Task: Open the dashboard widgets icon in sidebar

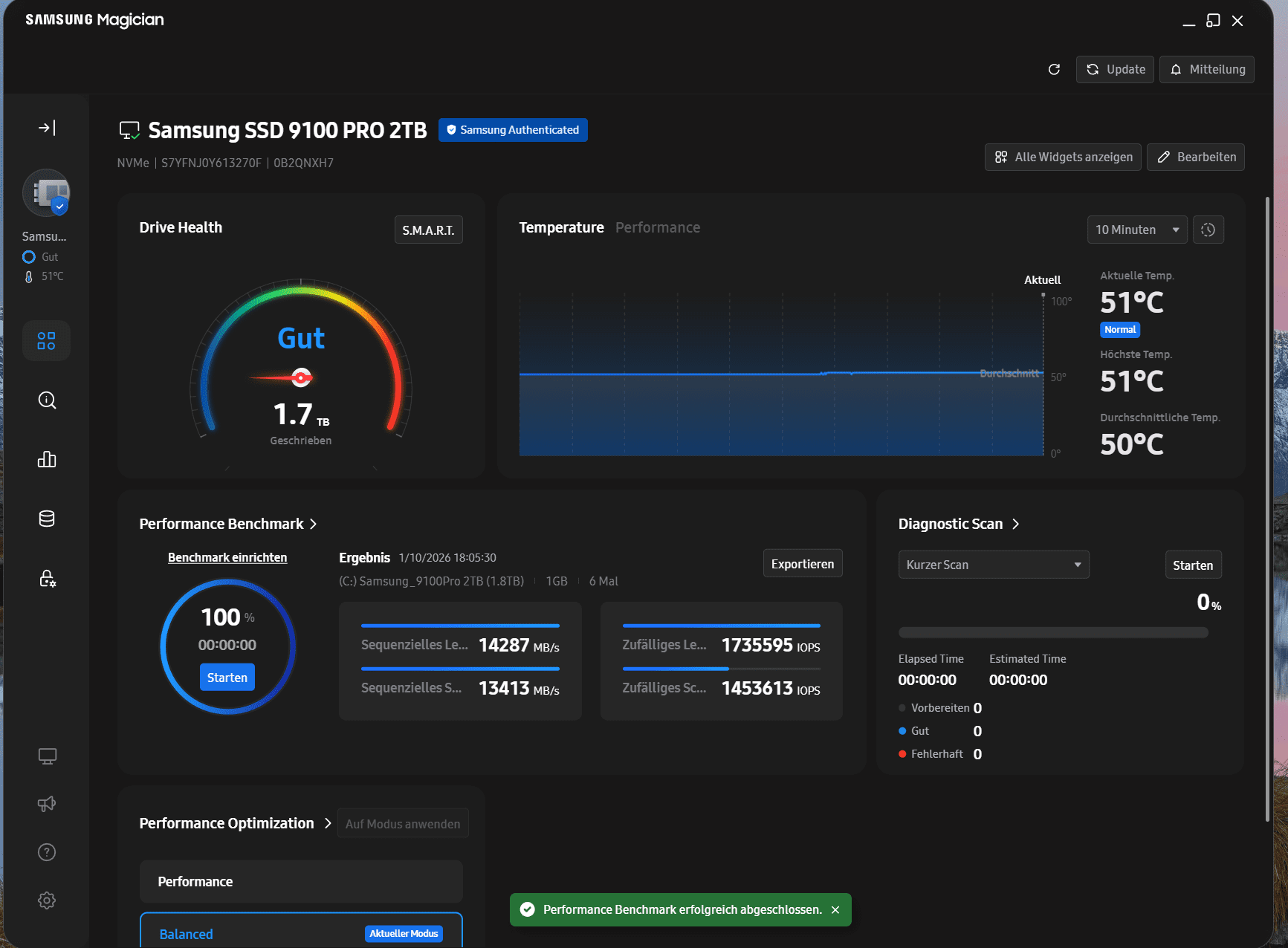Action: click(x=46, y=341)
